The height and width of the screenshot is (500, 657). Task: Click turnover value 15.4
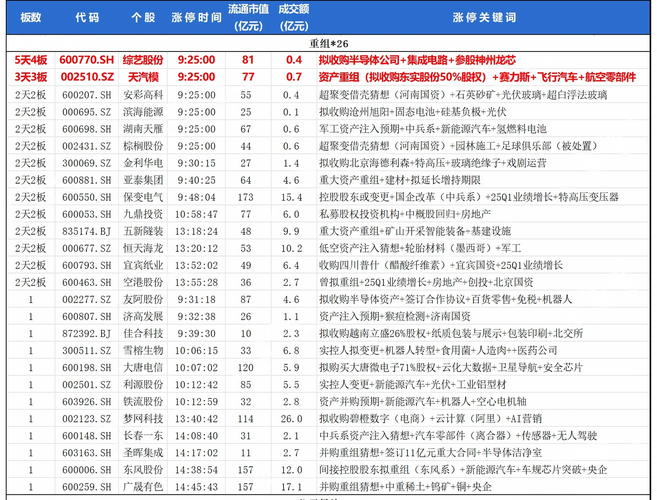coord(292,197)
